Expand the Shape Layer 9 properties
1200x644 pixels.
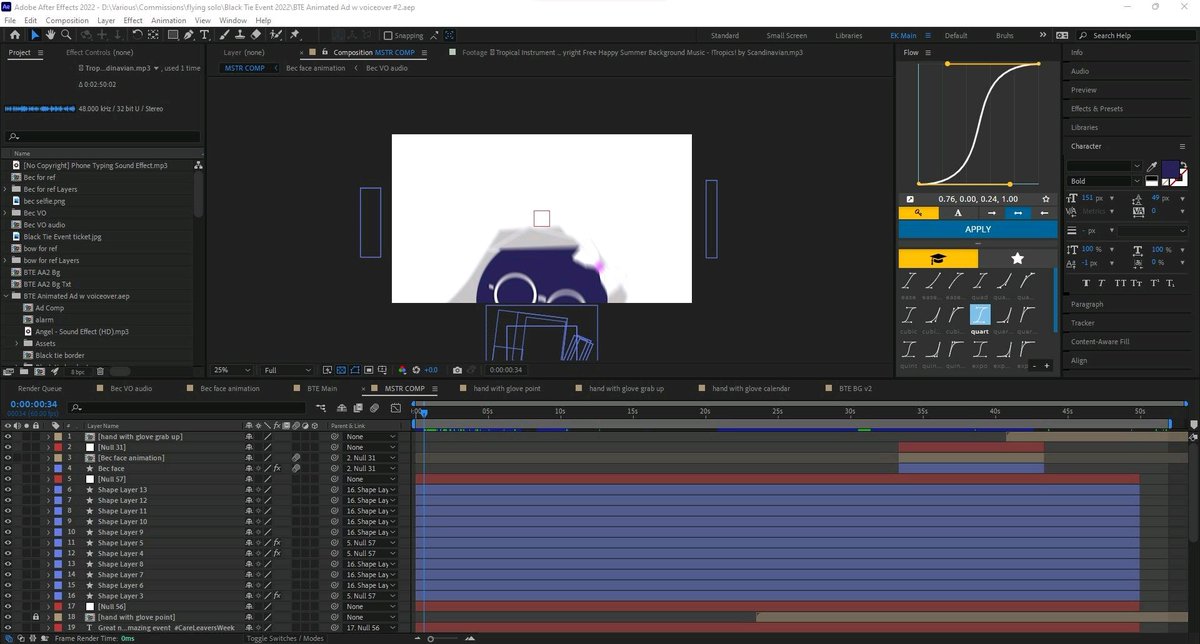click(48, 532)
